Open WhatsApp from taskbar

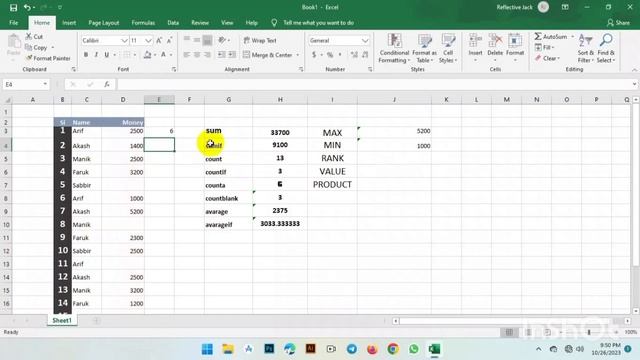[x=413, y=349]
